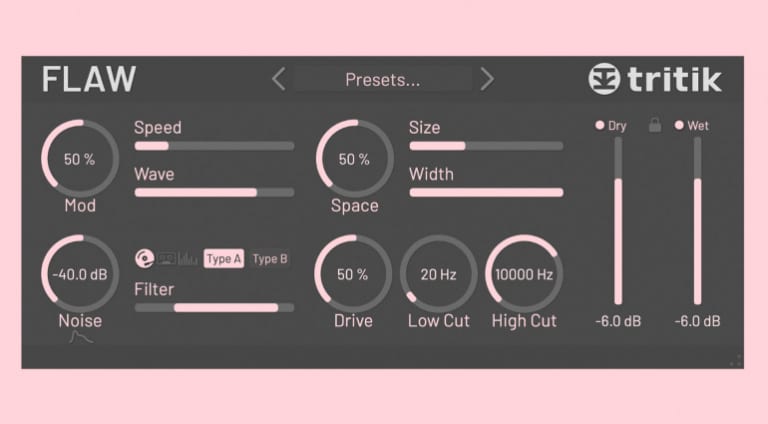Screen dimensions: 768x424
Task: Click the Width label
Action: click(432, 174)
